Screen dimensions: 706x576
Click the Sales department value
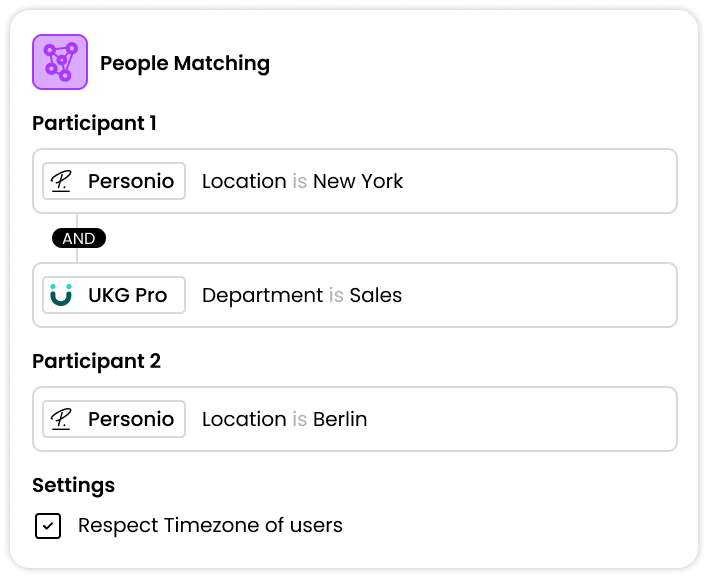pyautogui.click(x=376, y=295)
